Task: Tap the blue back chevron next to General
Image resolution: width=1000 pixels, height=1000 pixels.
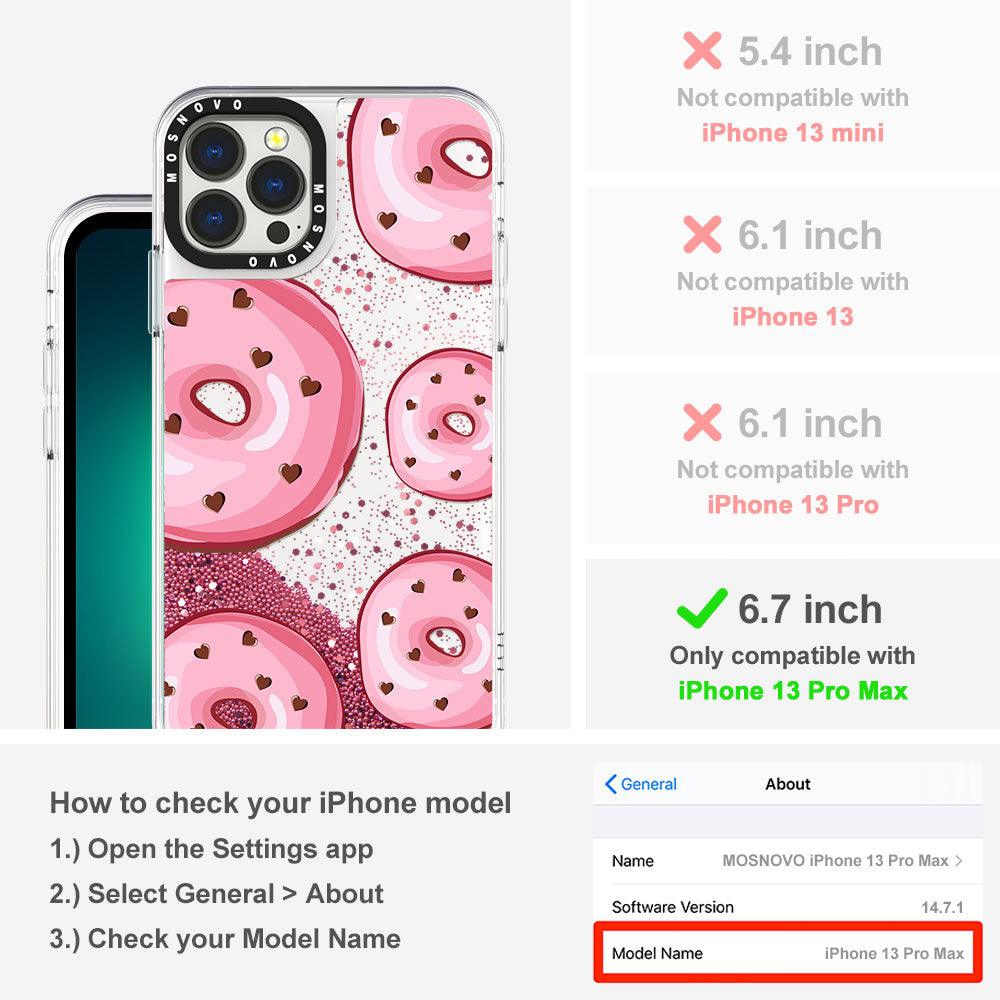Action: tap(610, 784)
